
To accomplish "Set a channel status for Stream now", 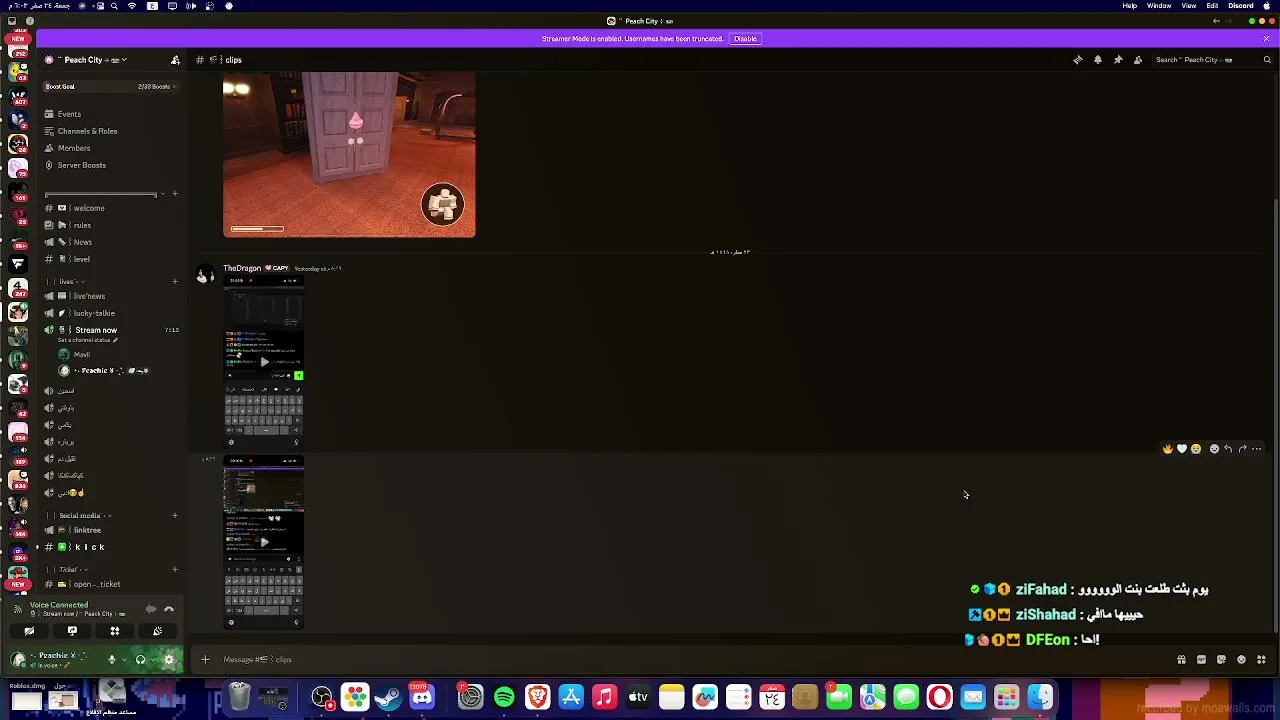I will pos(88,340).
